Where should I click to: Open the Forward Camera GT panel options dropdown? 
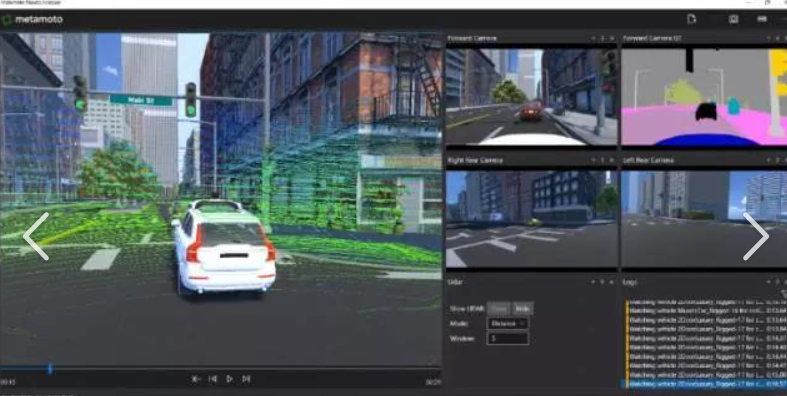point(769,38)
